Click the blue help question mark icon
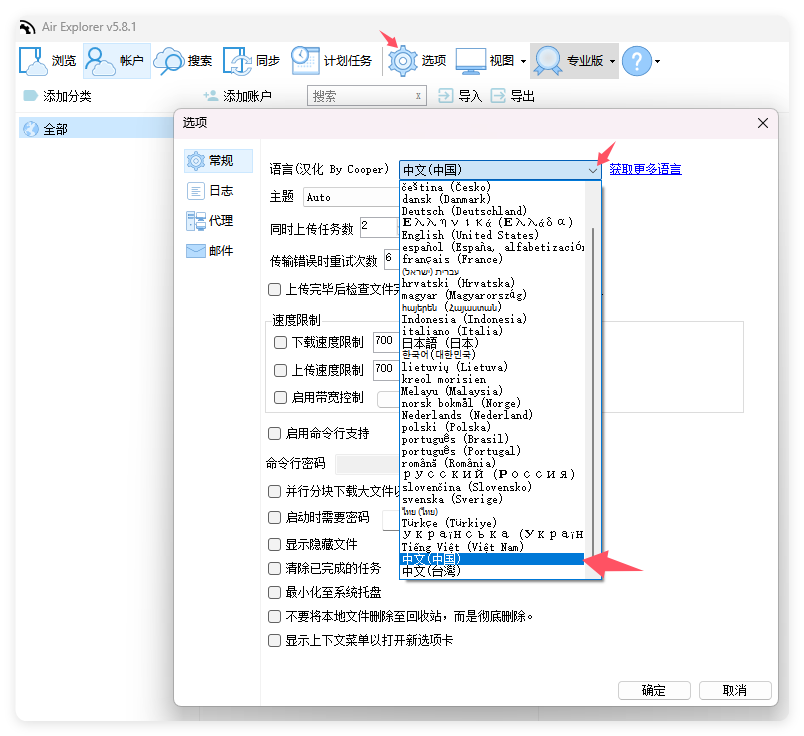Viewport: 804px width, 736px height. pos(636,61)
